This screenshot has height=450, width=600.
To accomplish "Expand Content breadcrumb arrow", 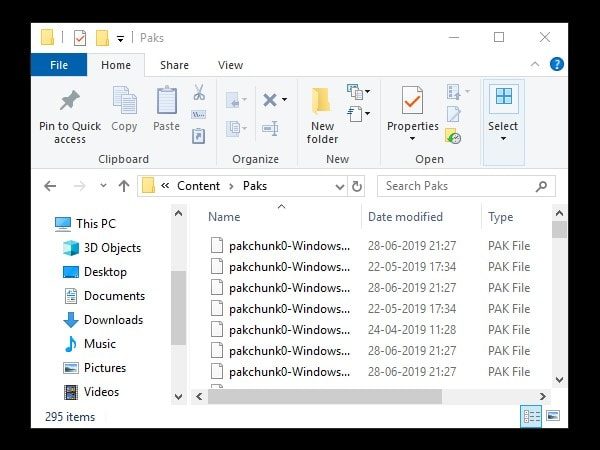I will [231, 186].
